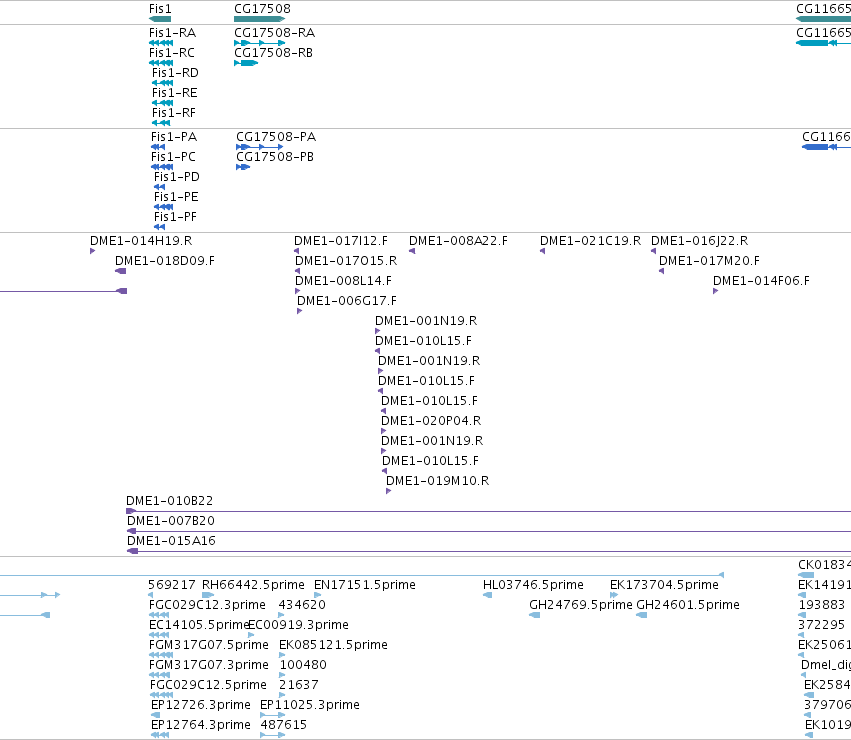Select the CG17508-RB transcript glyph
The width and height of the screenshot is (851, 740).
pyautogui.click(x=246, y=63)
